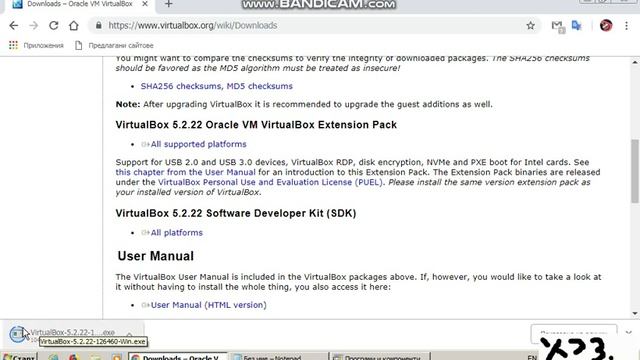Open the Chrome profile avatar

pos(606,25)
